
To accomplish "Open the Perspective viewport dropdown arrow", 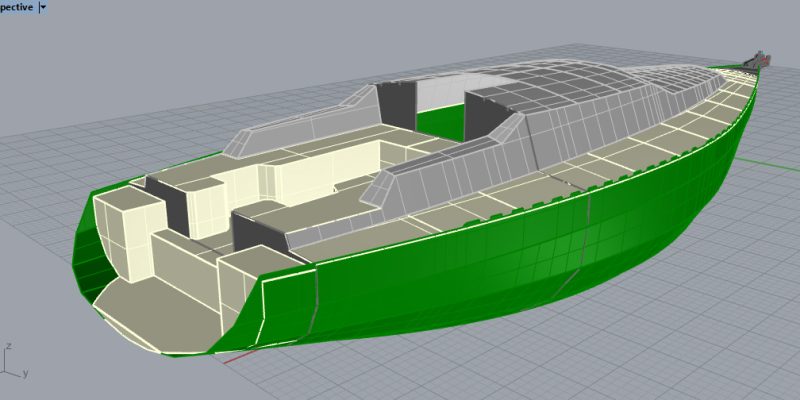I will pyautogui.click(x=43, y=7).
